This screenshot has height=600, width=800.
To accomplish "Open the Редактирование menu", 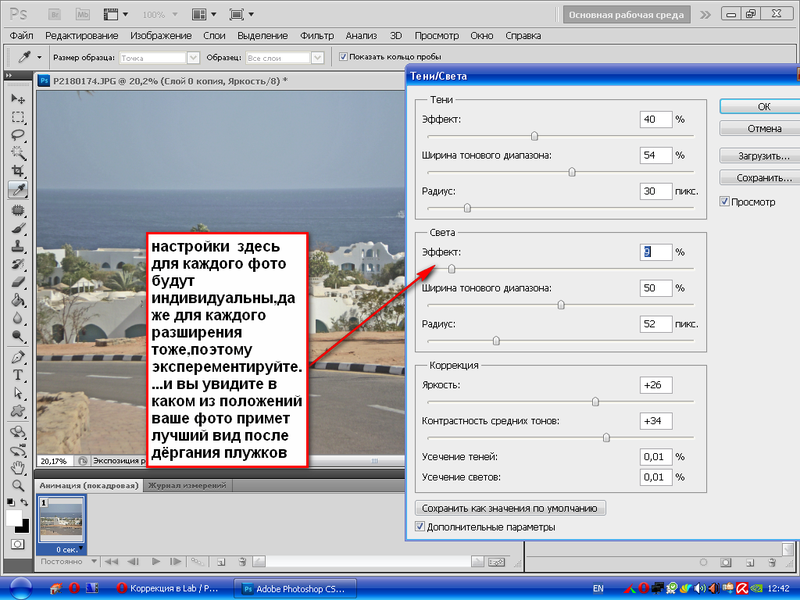I will (82, 36).
